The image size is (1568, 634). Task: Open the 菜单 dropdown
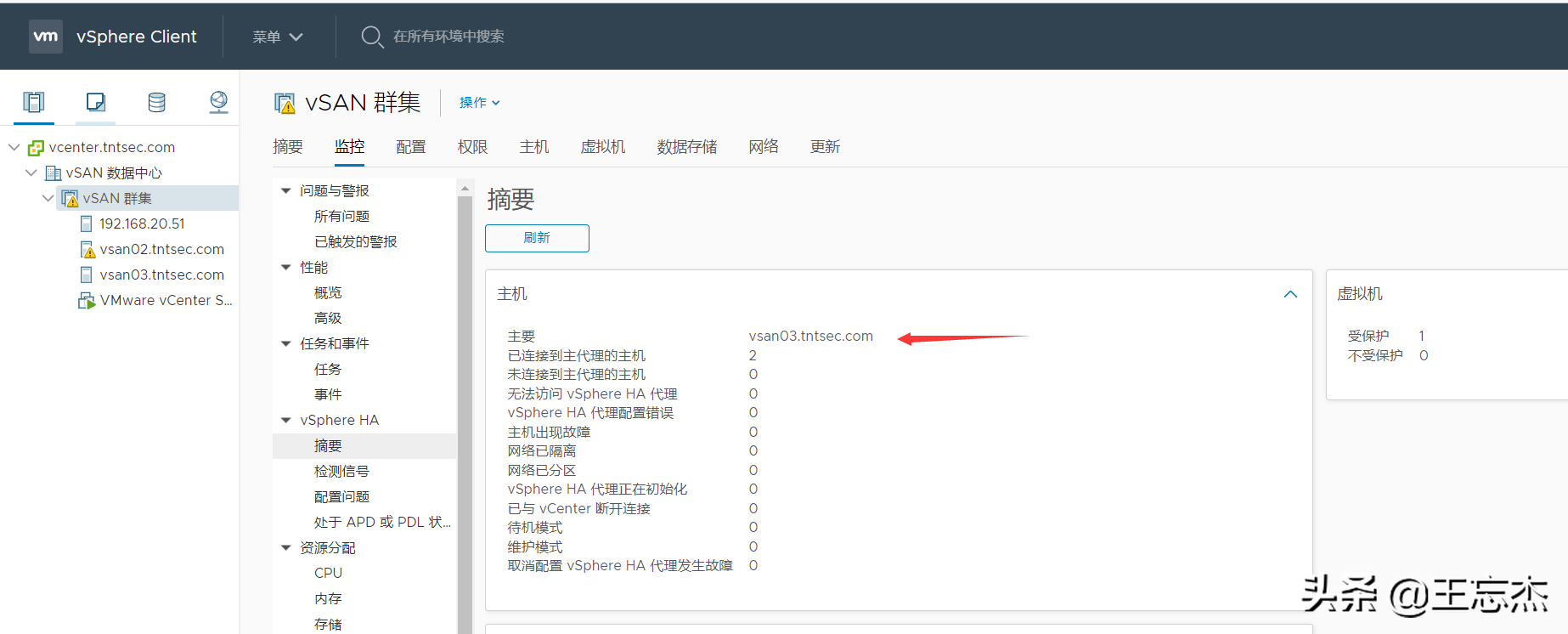pos(278,37)
